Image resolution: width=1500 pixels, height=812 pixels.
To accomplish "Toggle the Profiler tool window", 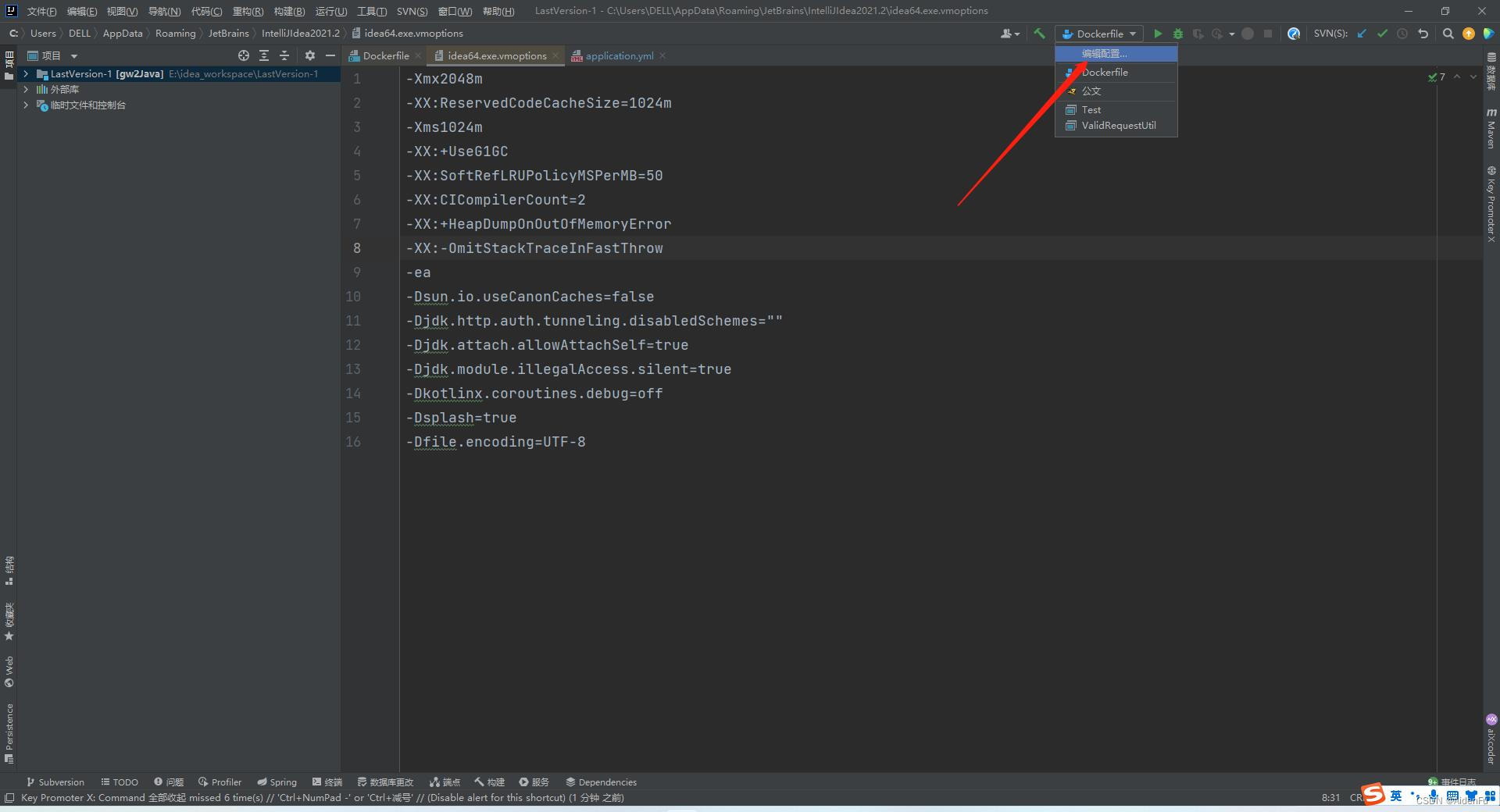I will 220,782.
